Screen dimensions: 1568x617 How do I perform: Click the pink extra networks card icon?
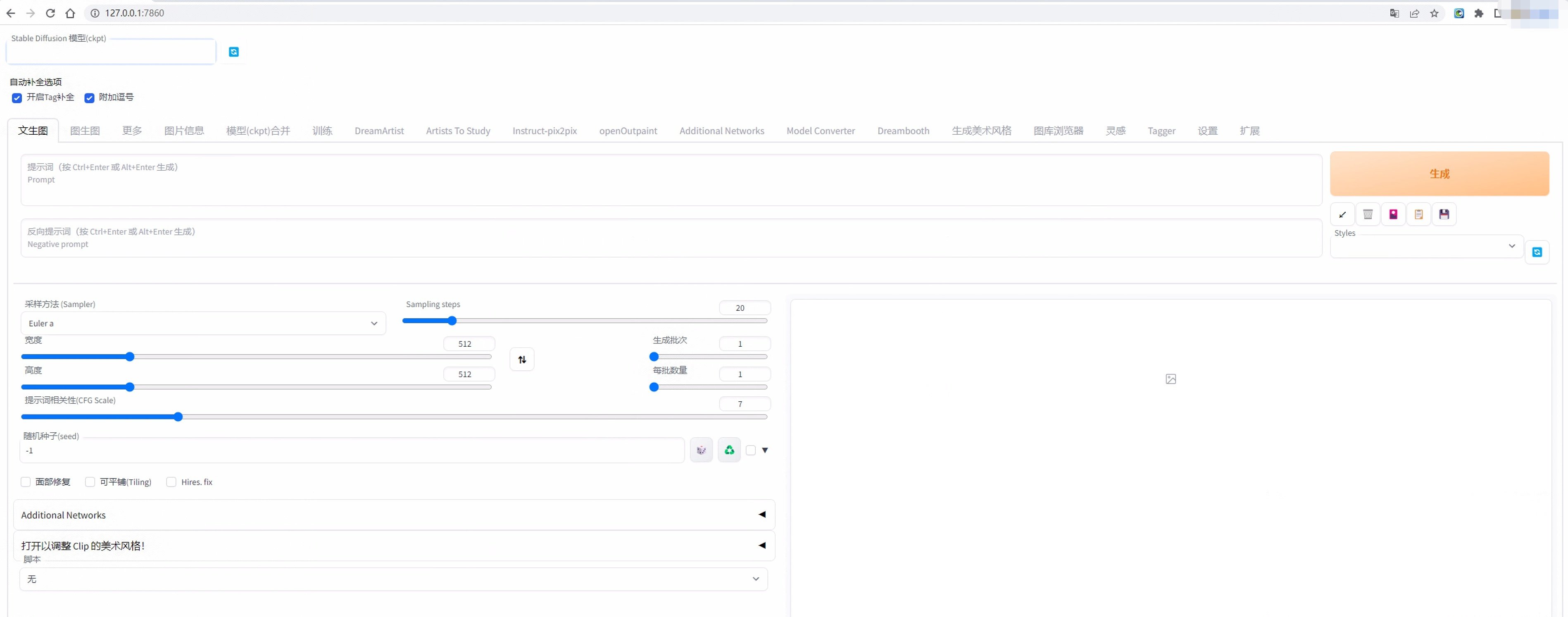(1393, 214)
